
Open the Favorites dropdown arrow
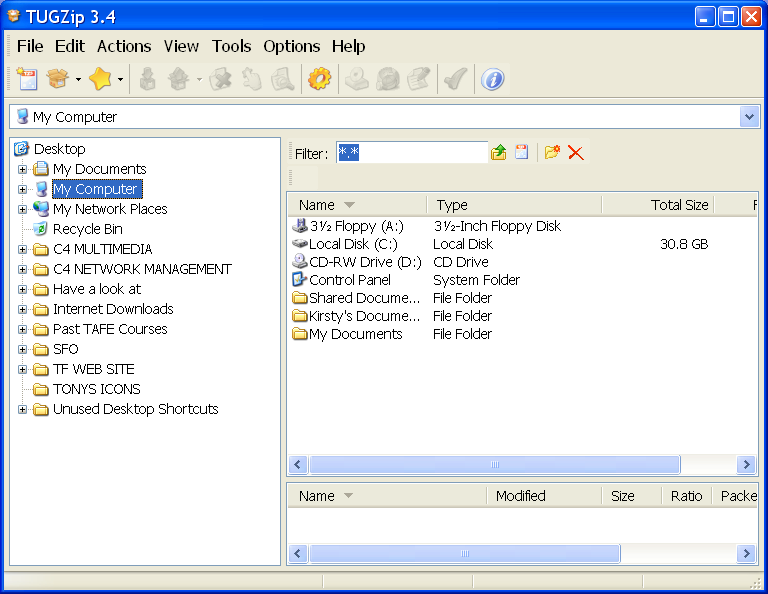120,79
